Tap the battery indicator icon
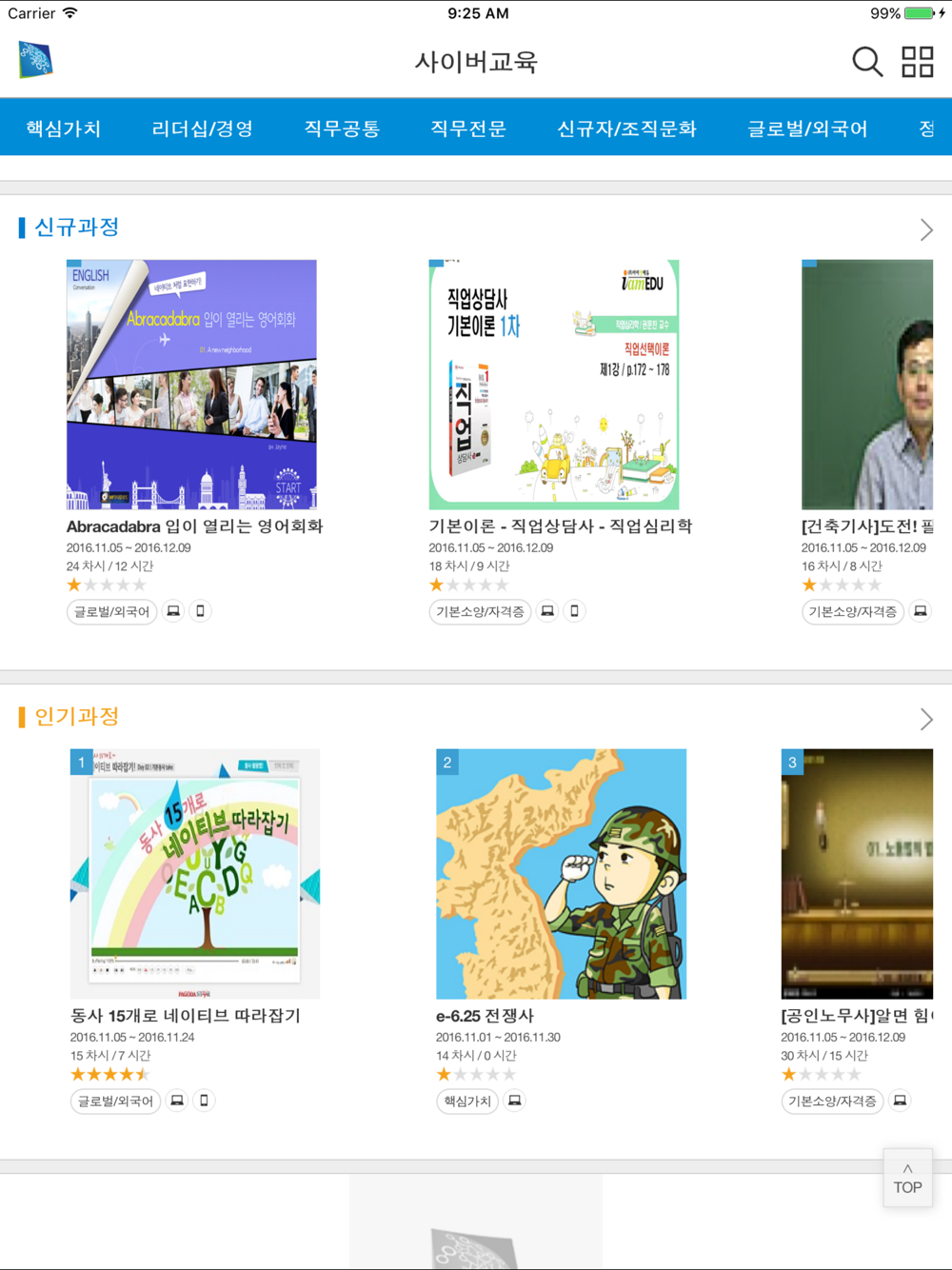 coord(920,13)
